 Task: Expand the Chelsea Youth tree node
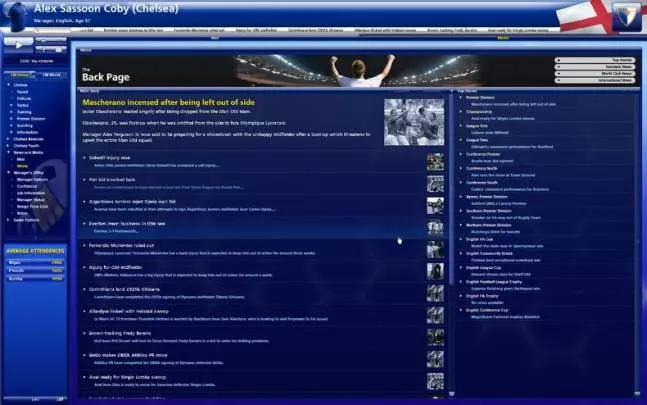(x=8, y=146)
